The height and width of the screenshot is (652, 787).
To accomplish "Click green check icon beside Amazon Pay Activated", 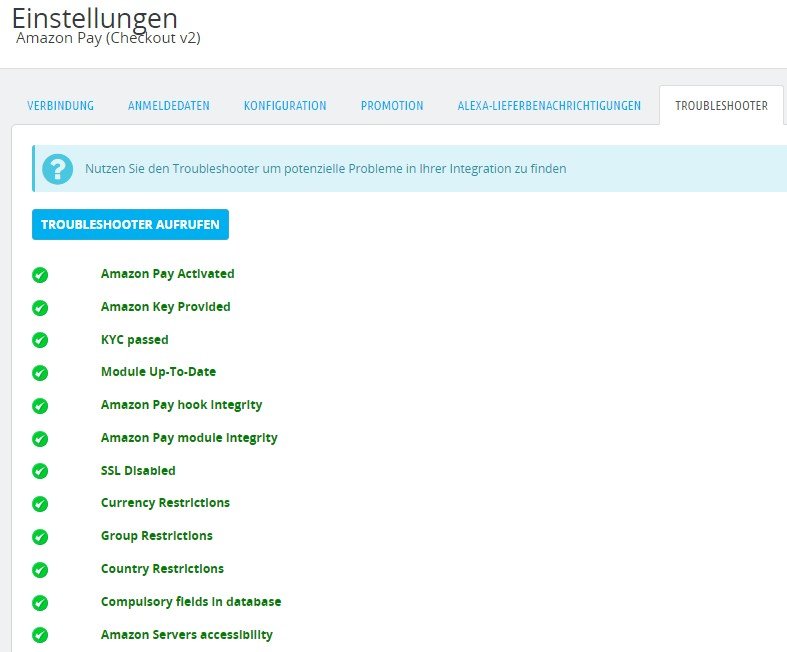I will click(40, 275).
